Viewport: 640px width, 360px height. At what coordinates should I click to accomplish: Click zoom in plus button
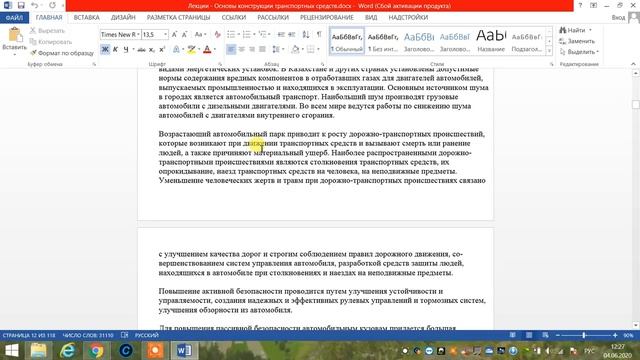pyautogui.click(x=615, y=335)
